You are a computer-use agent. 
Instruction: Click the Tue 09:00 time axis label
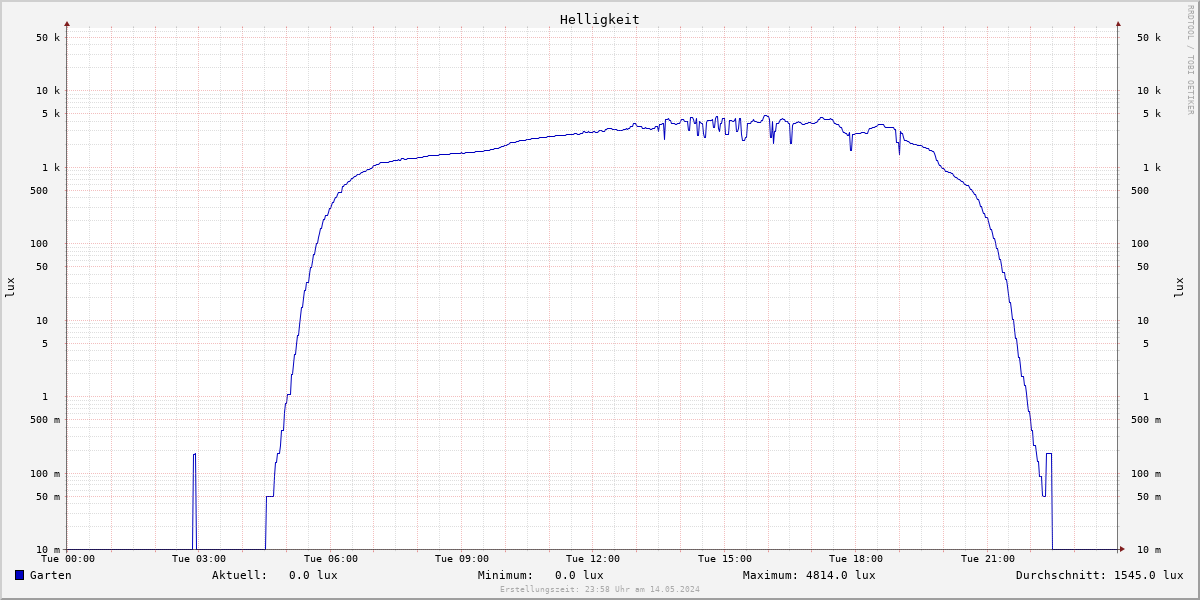(462, 559)
